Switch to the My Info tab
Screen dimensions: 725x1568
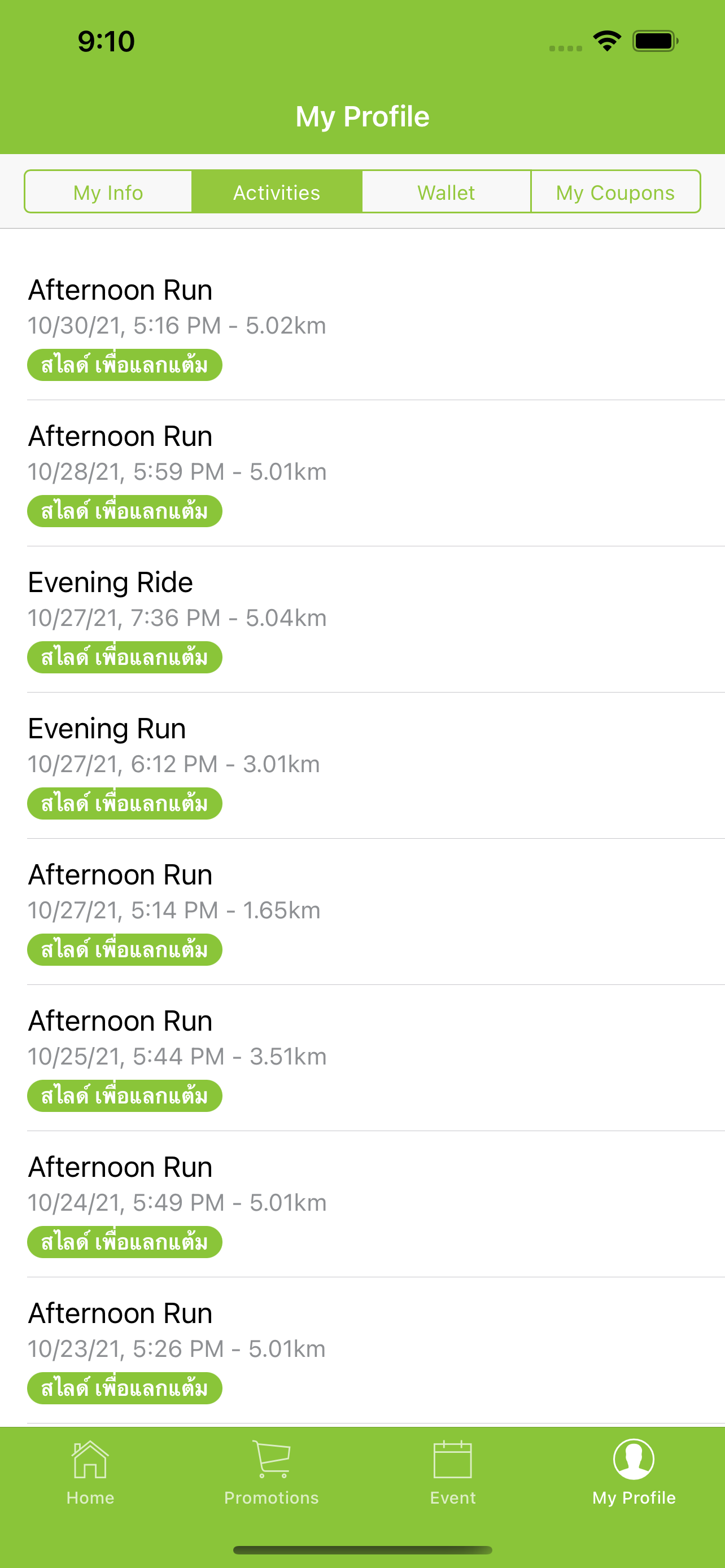(x=108, y=192)
